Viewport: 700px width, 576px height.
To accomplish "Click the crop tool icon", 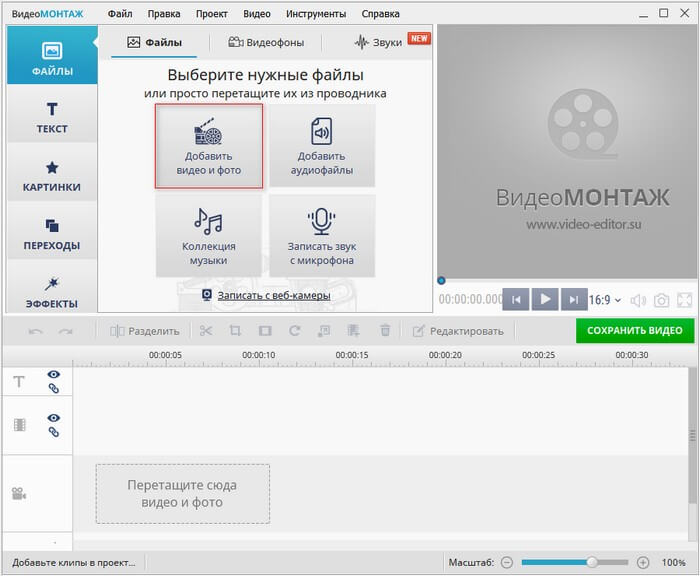I will tap(235, 331).
